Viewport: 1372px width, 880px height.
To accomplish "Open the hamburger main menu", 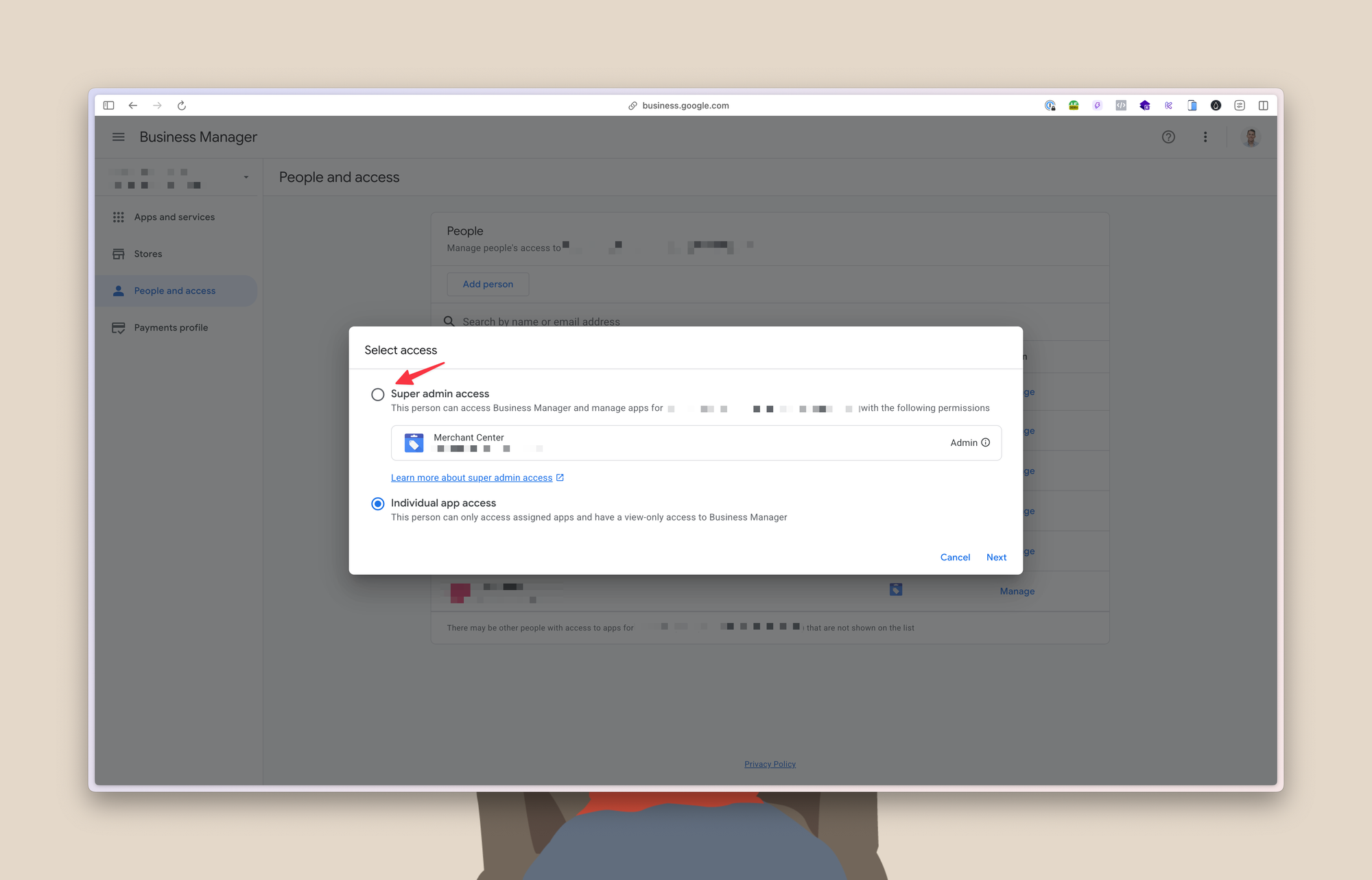I will coord(118,137).
